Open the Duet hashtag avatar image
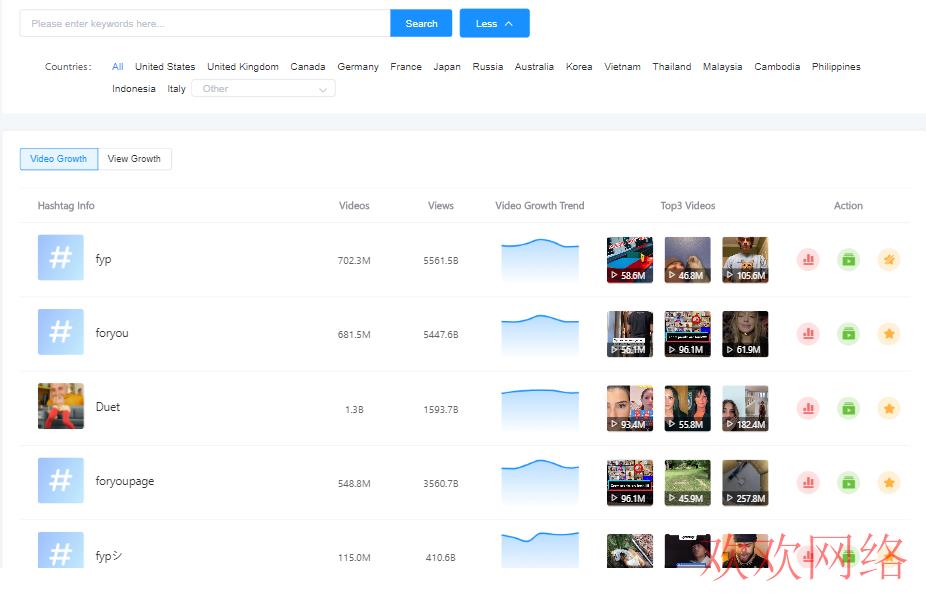This screenshot has width=926, height=597. pos(61,406)
